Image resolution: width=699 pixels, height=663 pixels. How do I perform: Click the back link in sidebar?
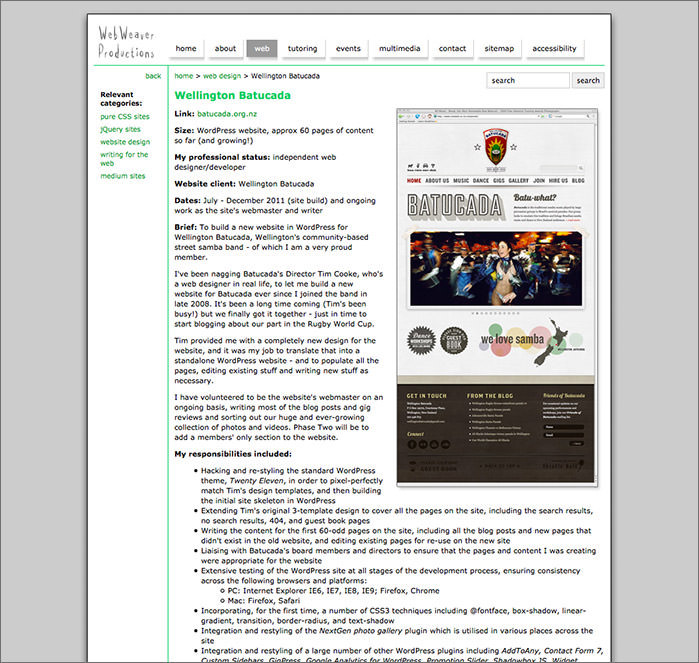(153, 76)
